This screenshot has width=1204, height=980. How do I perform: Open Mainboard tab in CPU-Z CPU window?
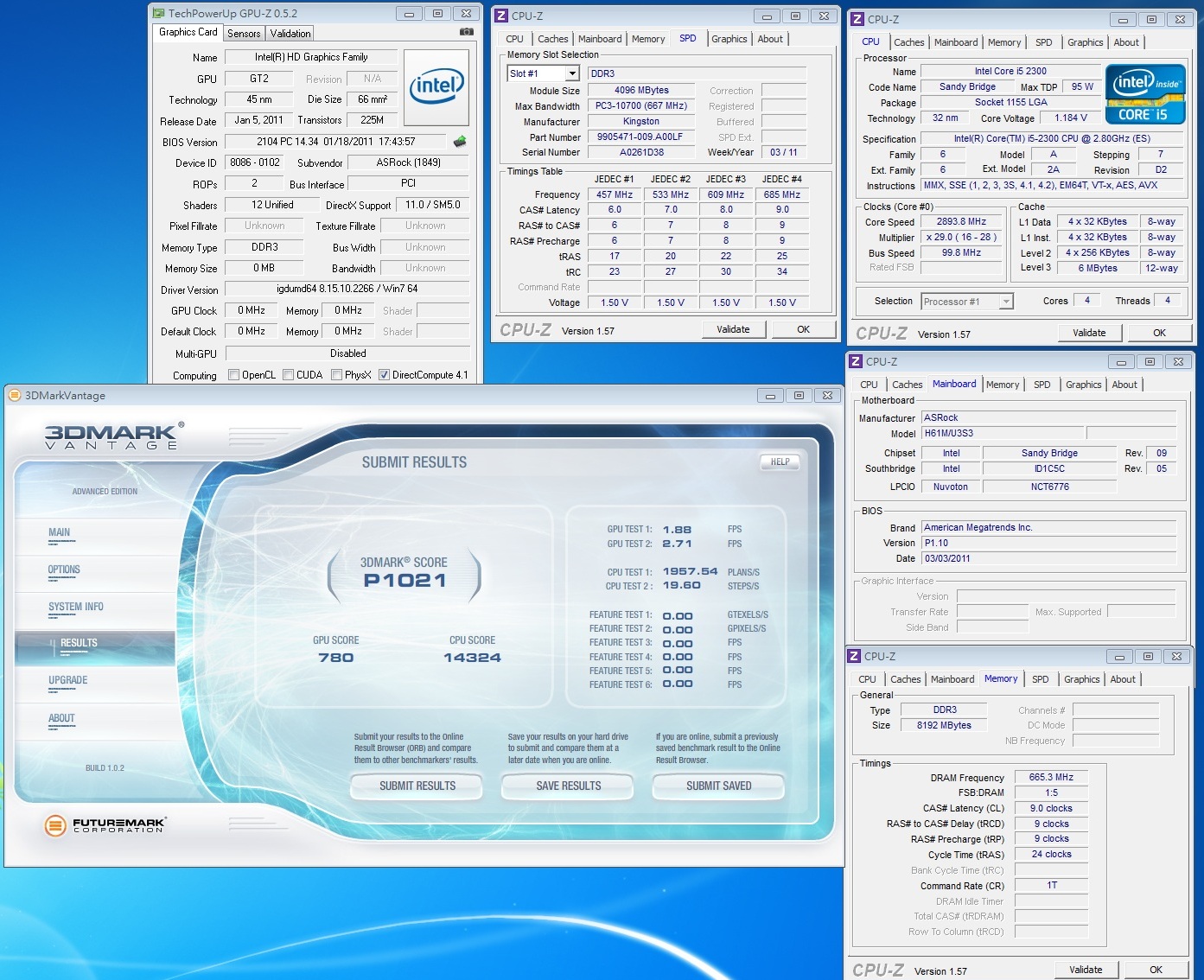[x=956, y=42]
